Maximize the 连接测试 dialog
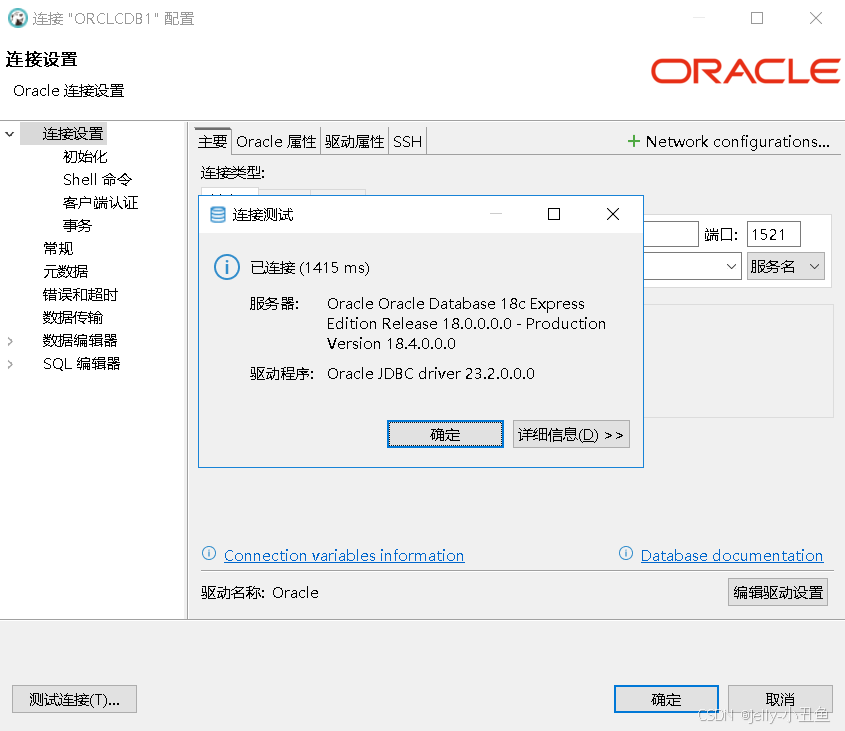845x731 pixels. point(553,214)
